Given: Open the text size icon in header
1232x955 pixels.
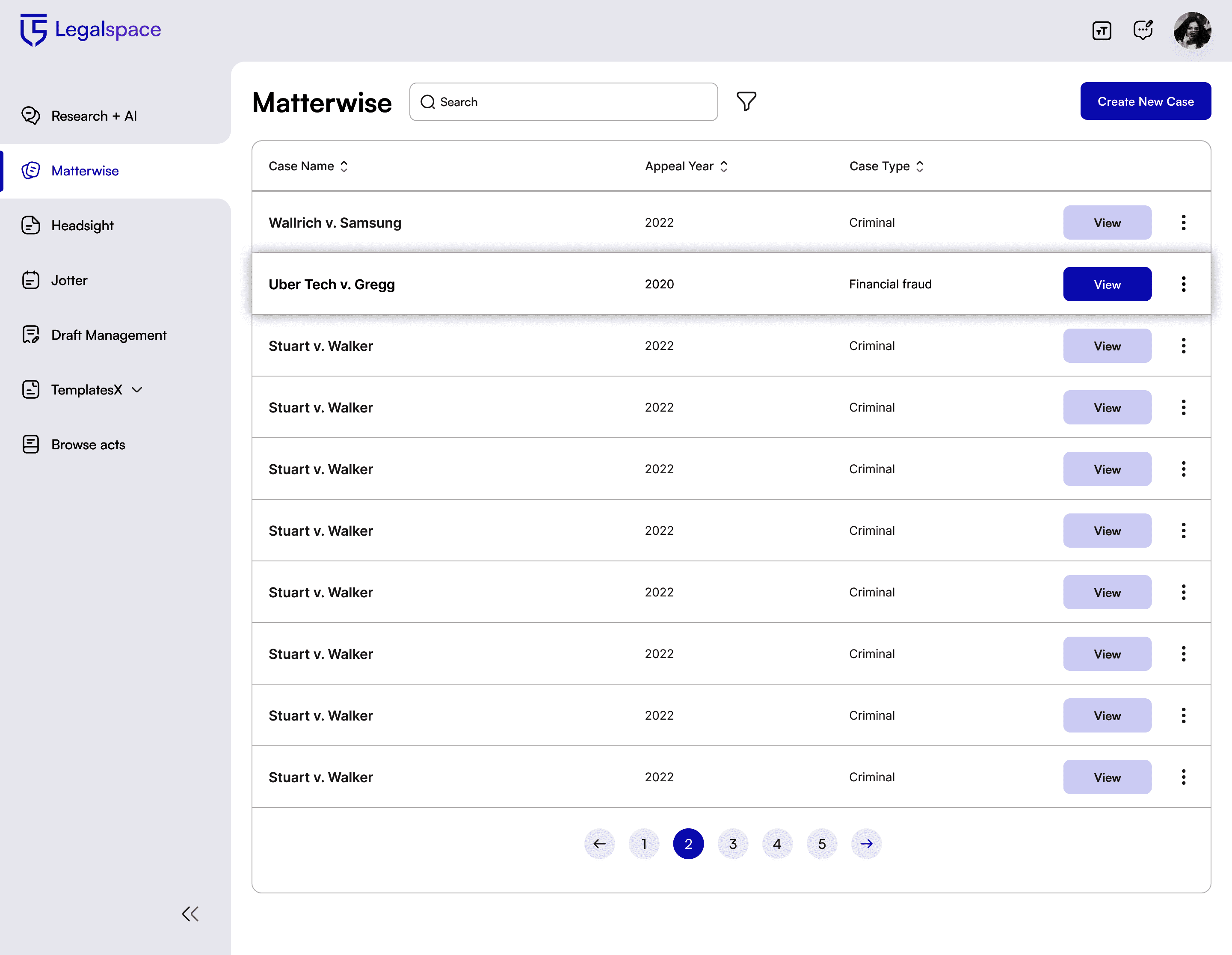Looking at the screenshot, I should pos(1101,30).
